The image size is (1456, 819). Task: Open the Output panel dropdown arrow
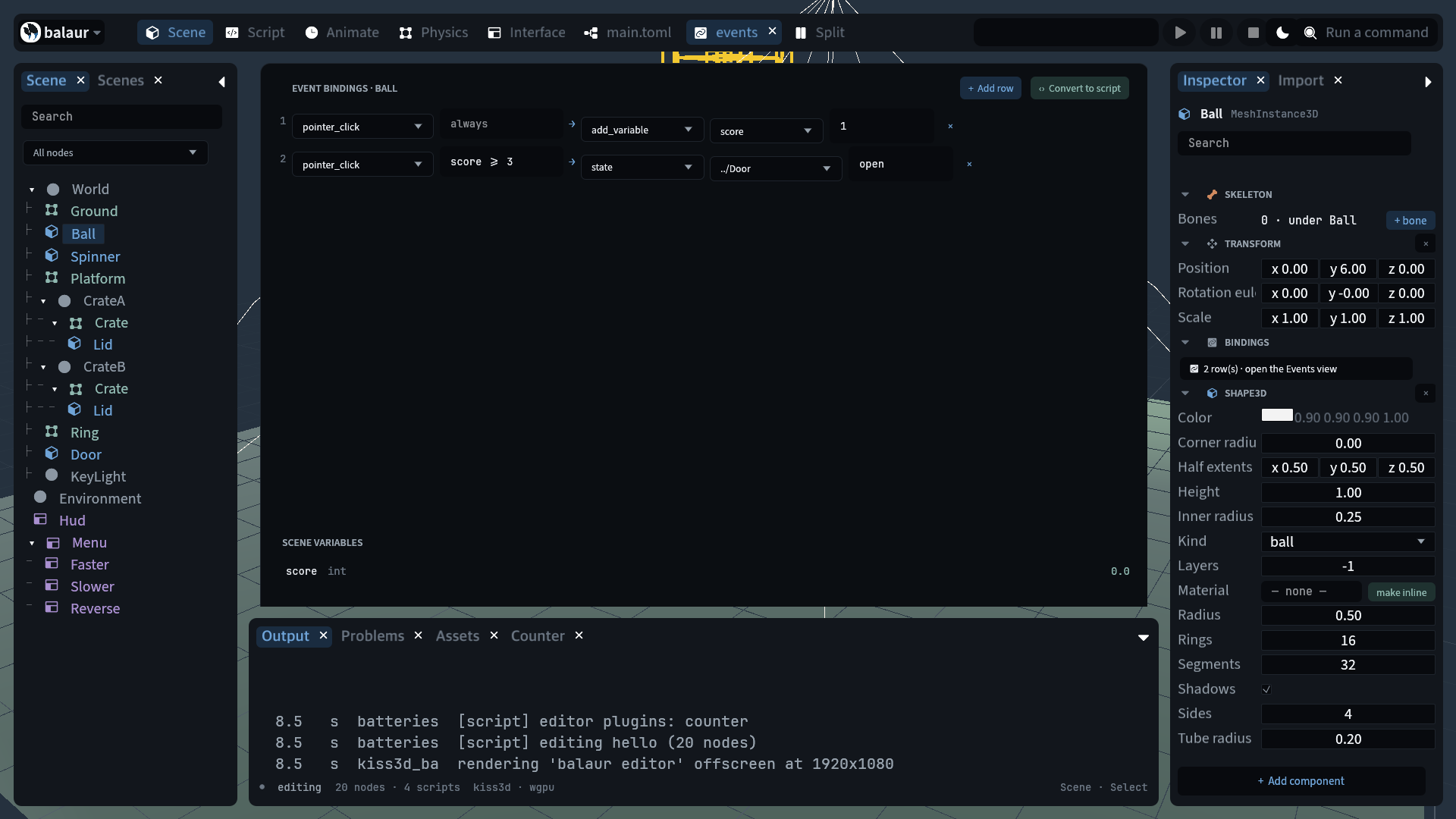1144,638
